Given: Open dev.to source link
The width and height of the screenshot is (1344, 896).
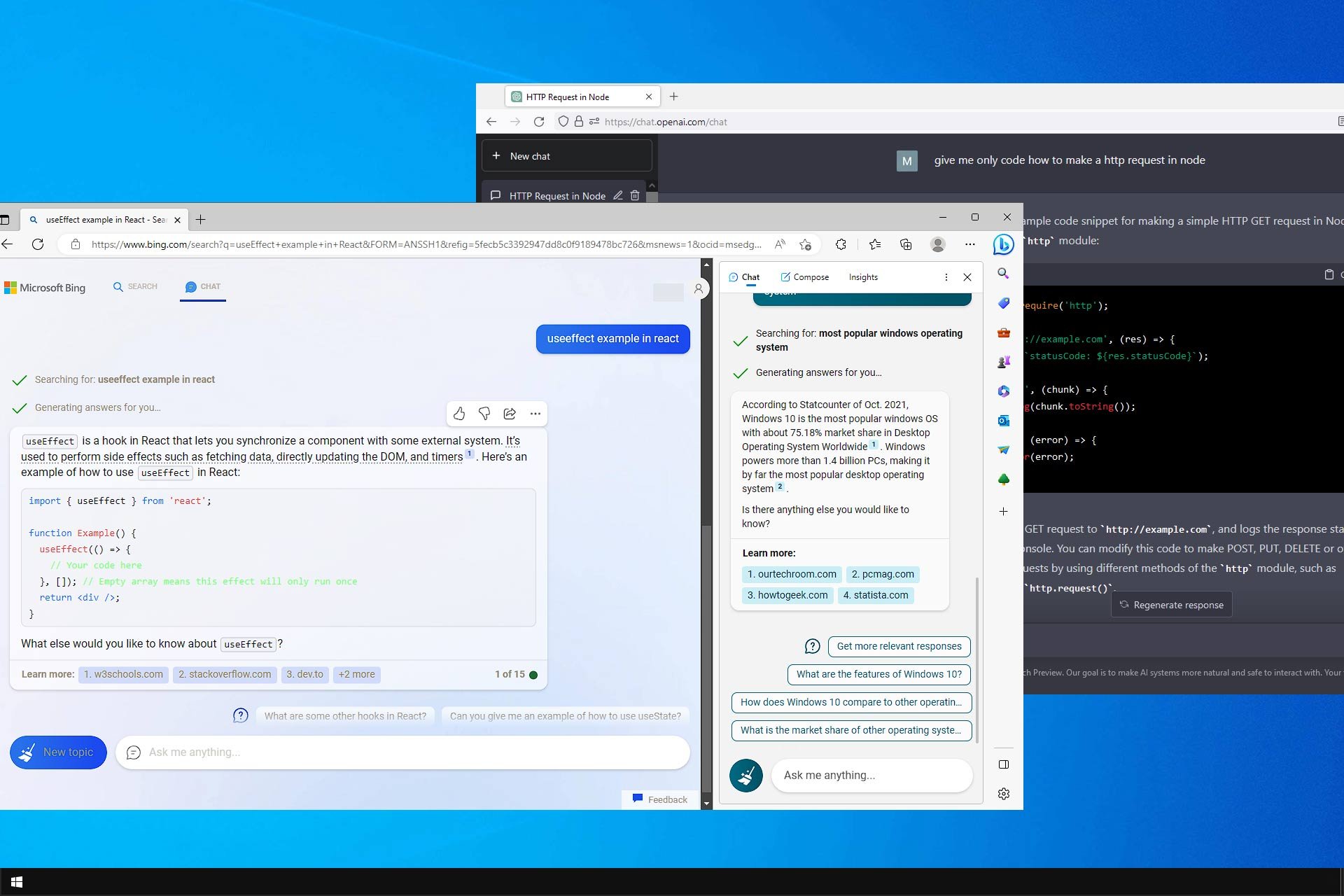Looking at the screenshot, I should click(x=304, y=674).
